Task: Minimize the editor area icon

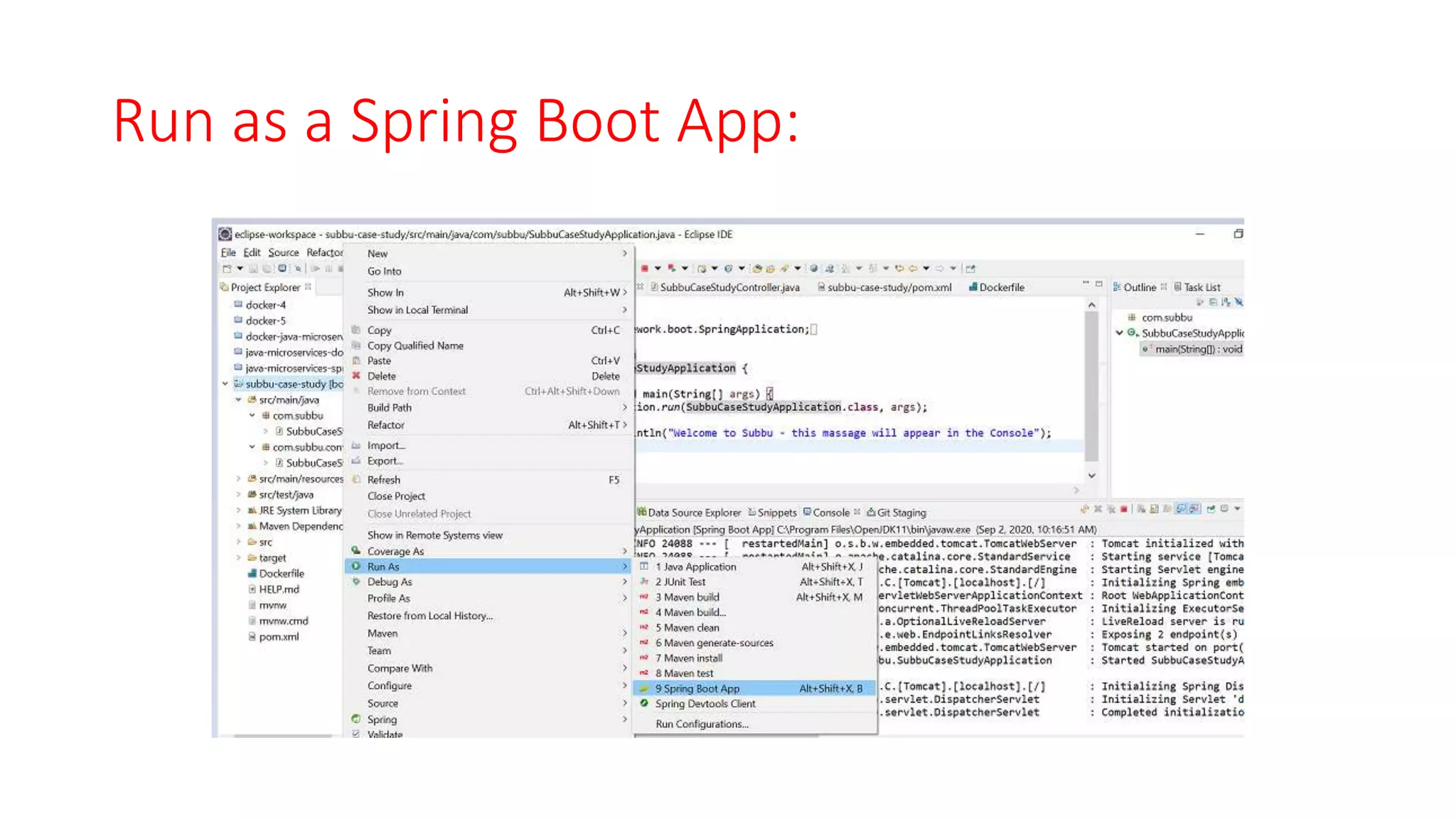Action: click(1086, 284)
